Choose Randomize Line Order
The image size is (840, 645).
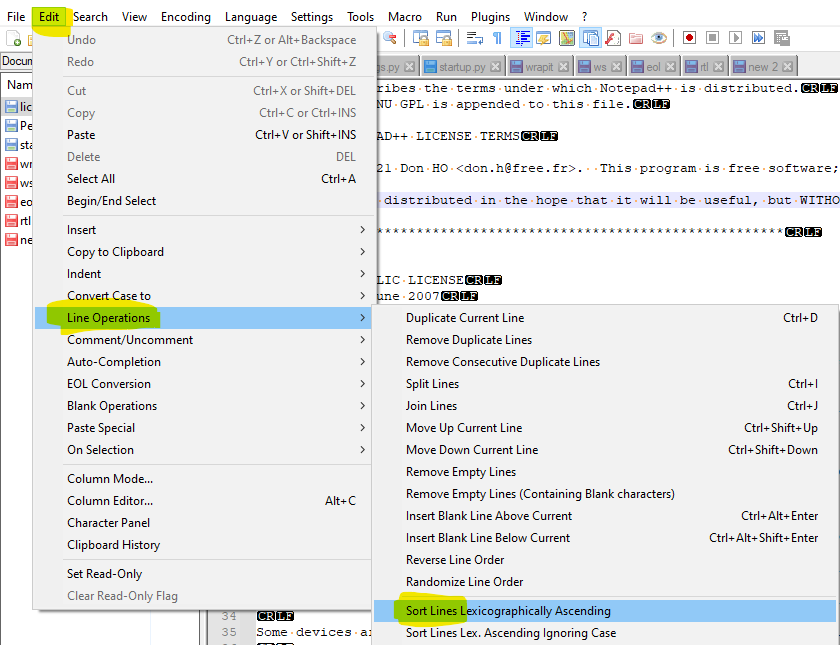click(x=605, y=582)
